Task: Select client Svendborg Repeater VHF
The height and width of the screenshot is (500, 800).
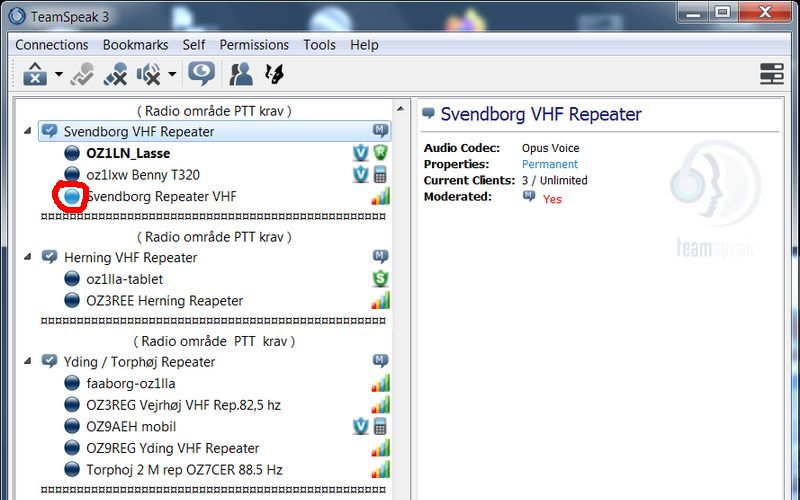Action: click(161, 196)
